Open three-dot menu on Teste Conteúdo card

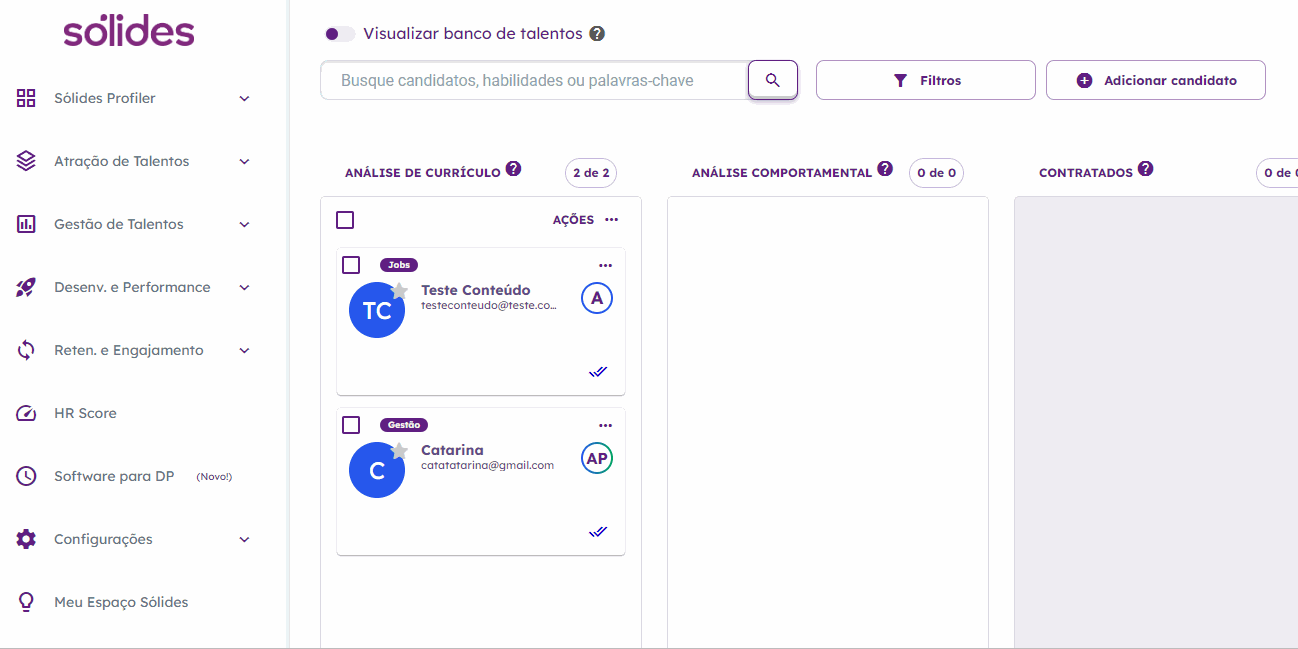[605, 265]
